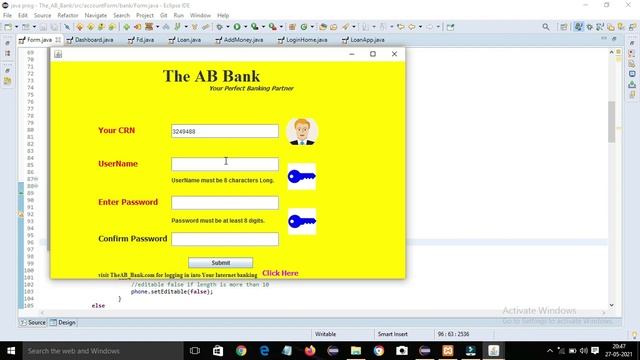640x360 pixels.
Task: Open Microsoft Edge from the taskbar
Action: (x=264, y=351)
